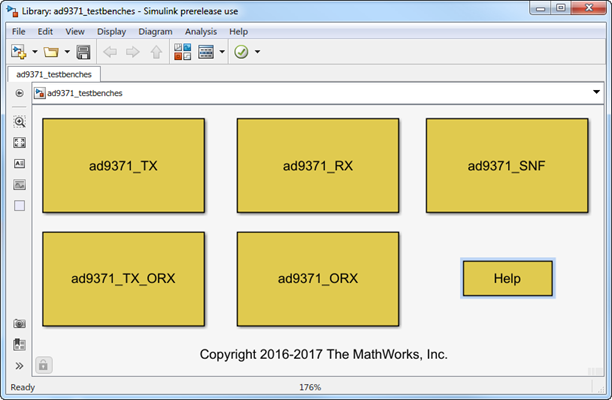Click the Fit to View icon
This screenshot has height=400, width=612.
click(19, 143)
